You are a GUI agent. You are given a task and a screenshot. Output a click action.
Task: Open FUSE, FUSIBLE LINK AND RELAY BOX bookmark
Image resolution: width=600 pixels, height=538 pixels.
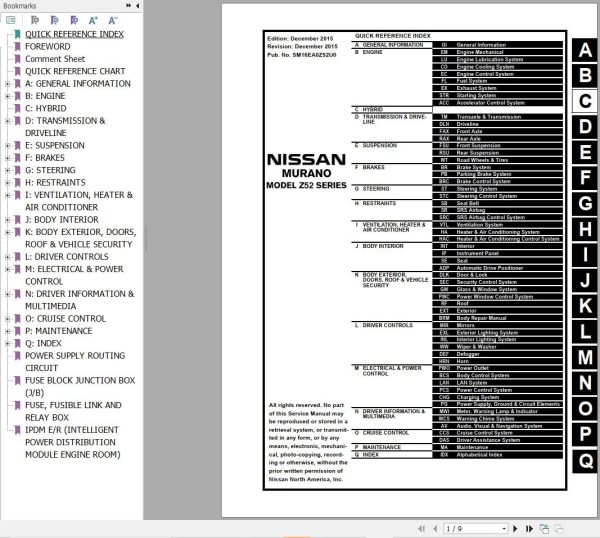(73, 411)
